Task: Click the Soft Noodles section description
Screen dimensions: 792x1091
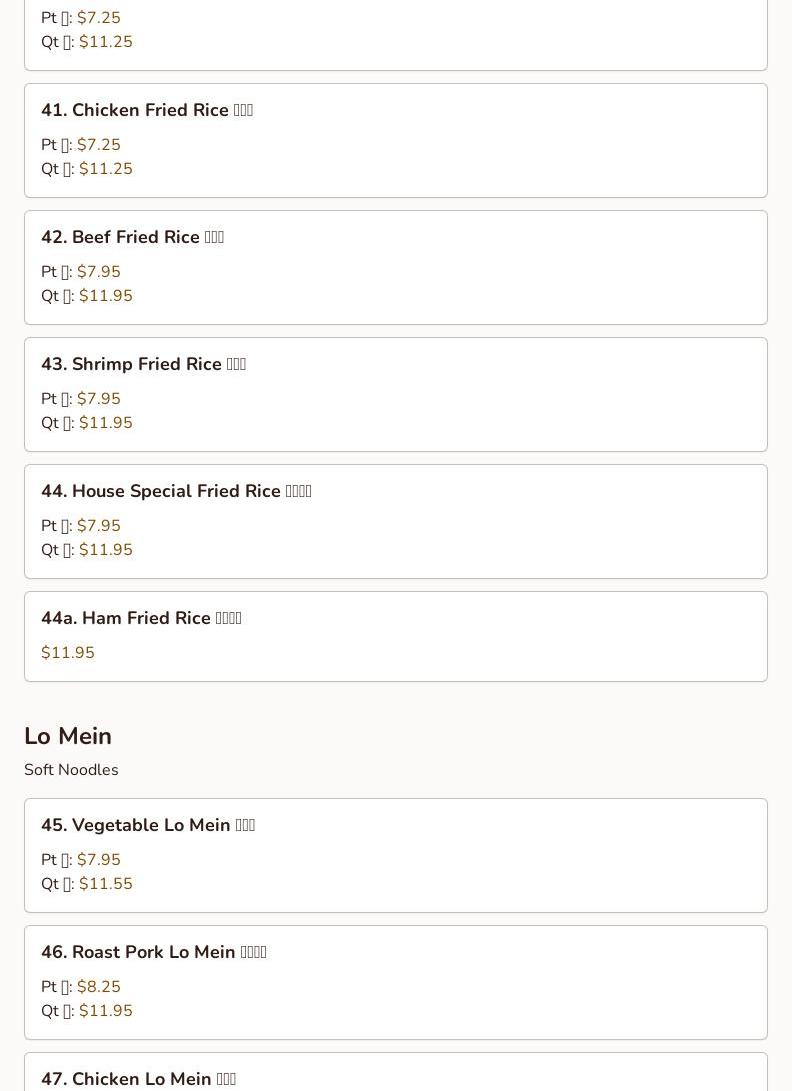Action: pyautogui.click(x=71, y=770)
